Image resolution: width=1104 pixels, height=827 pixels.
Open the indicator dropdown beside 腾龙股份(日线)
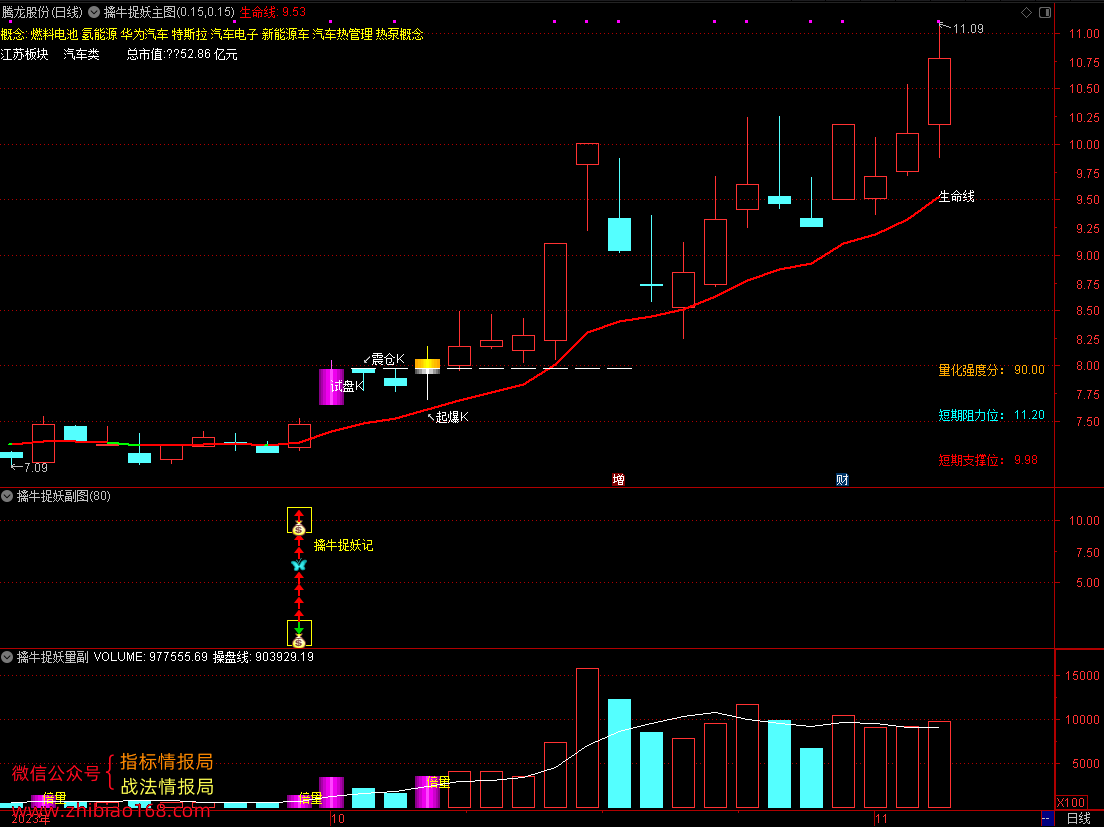point(94,12)
